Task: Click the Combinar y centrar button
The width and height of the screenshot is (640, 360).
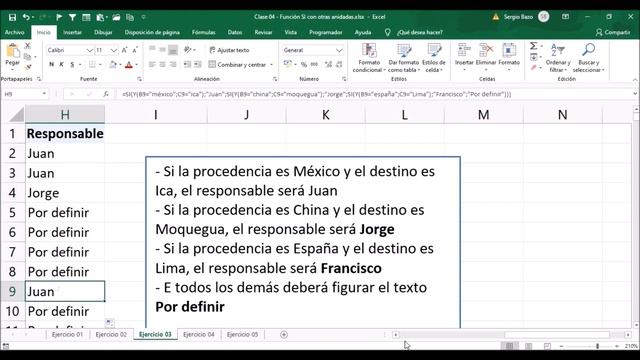Action: [238, 64]
